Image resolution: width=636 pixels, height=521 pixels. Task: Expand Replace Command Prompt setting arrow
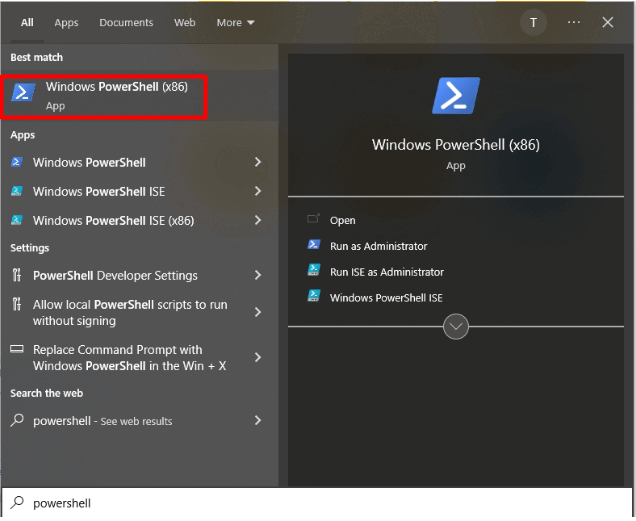(x=258, y=357)
